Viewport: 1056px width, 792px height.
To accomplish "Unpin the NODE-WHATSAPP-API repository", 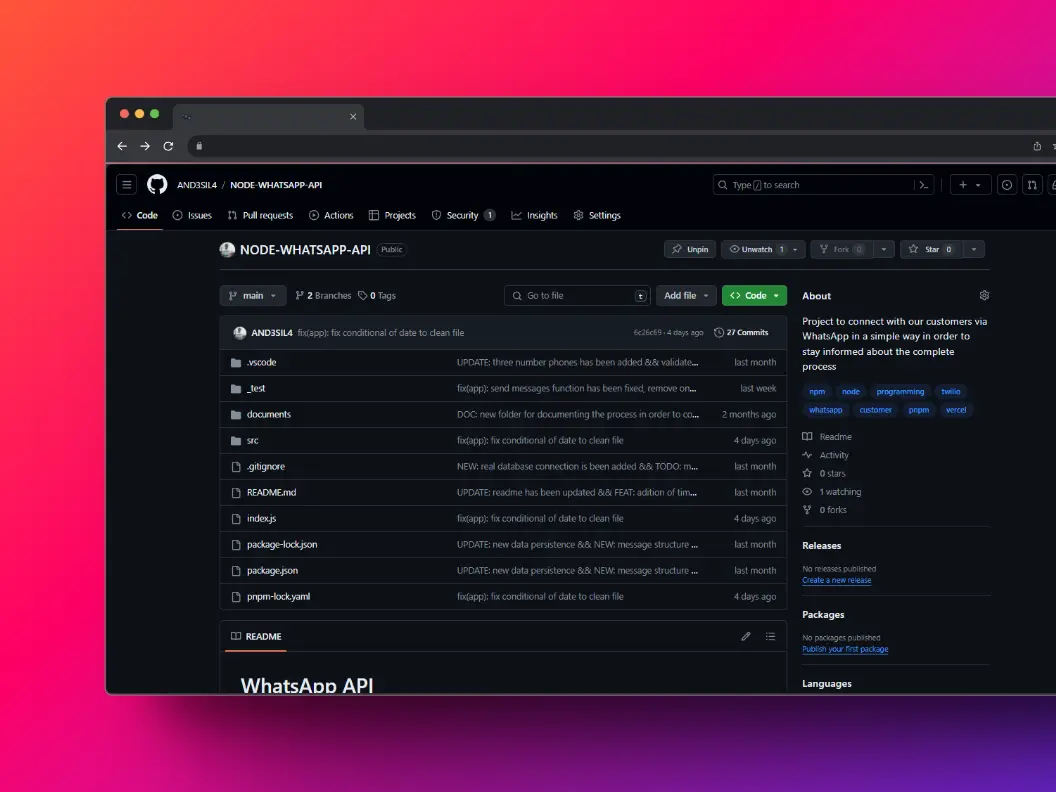I will click(x=689, y=249).
